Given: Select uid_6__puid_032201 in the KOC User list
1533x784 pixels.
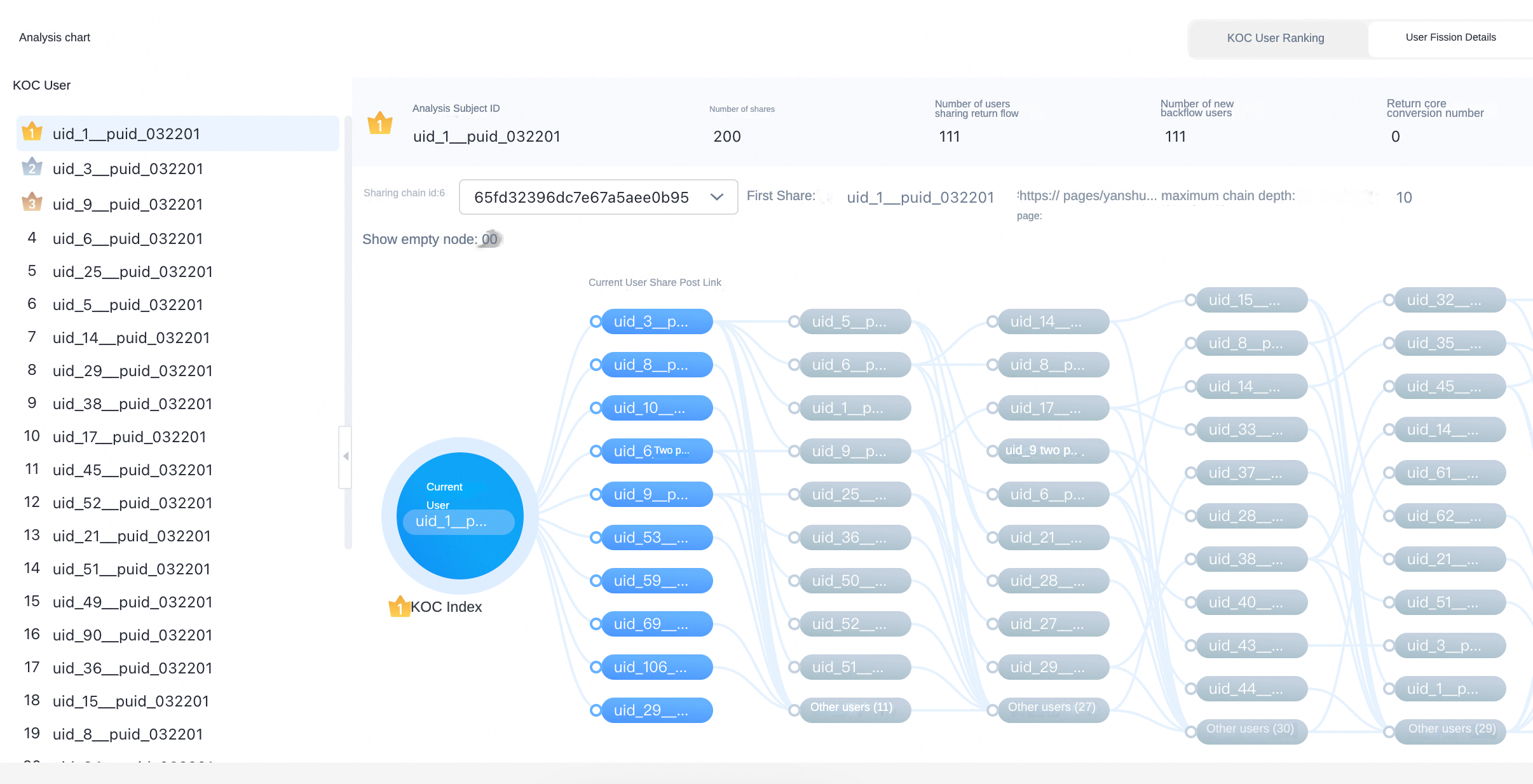Looking at the screenshot, I should (x=178, y=239).
